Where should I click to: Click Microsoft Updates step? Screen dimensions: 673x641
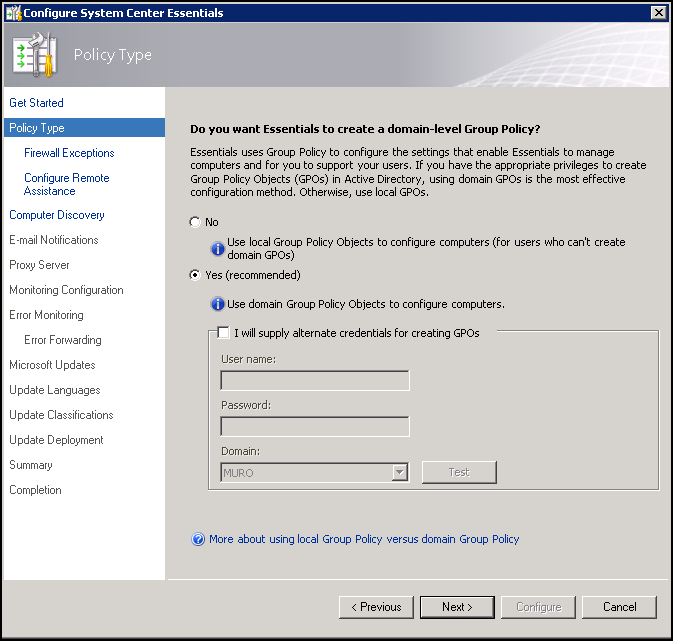point(52,365)
